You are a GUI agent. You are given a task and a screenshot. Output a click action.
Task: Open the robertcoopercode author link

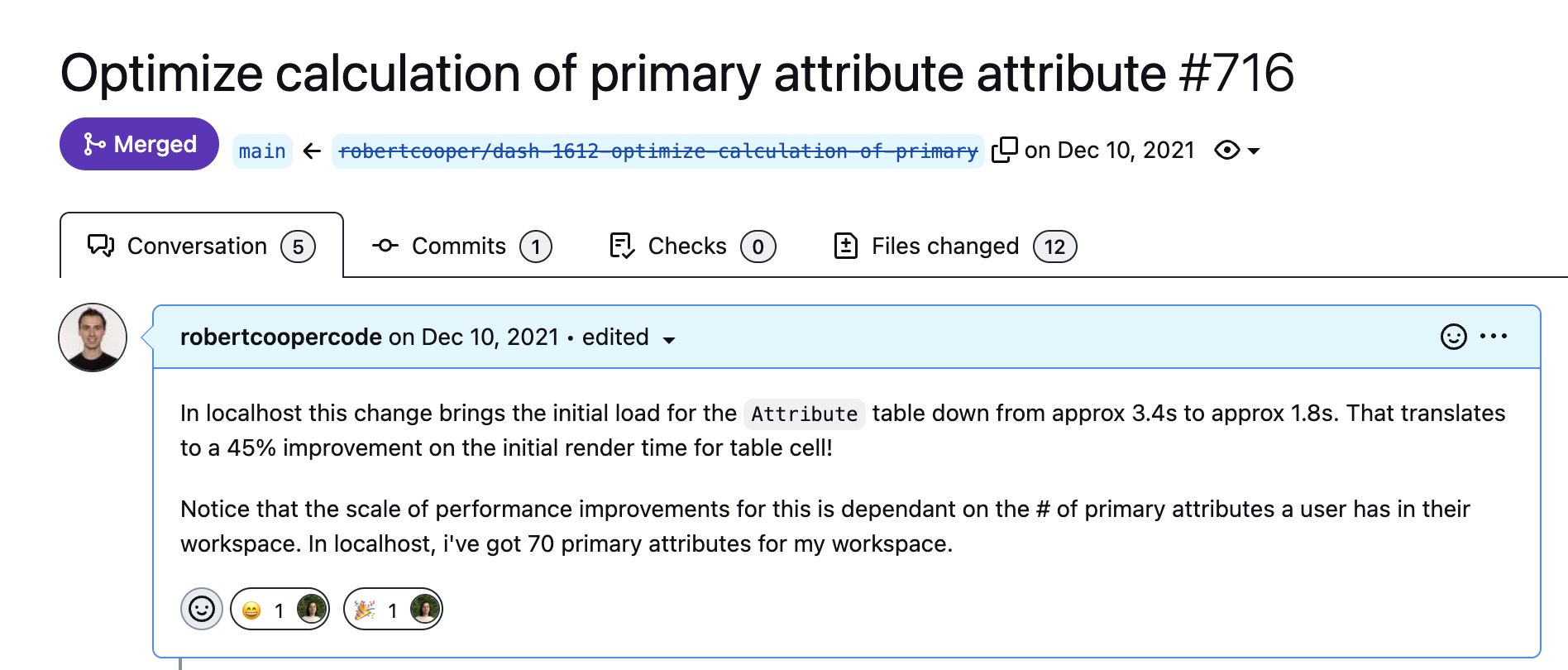[x=280, y=337]
